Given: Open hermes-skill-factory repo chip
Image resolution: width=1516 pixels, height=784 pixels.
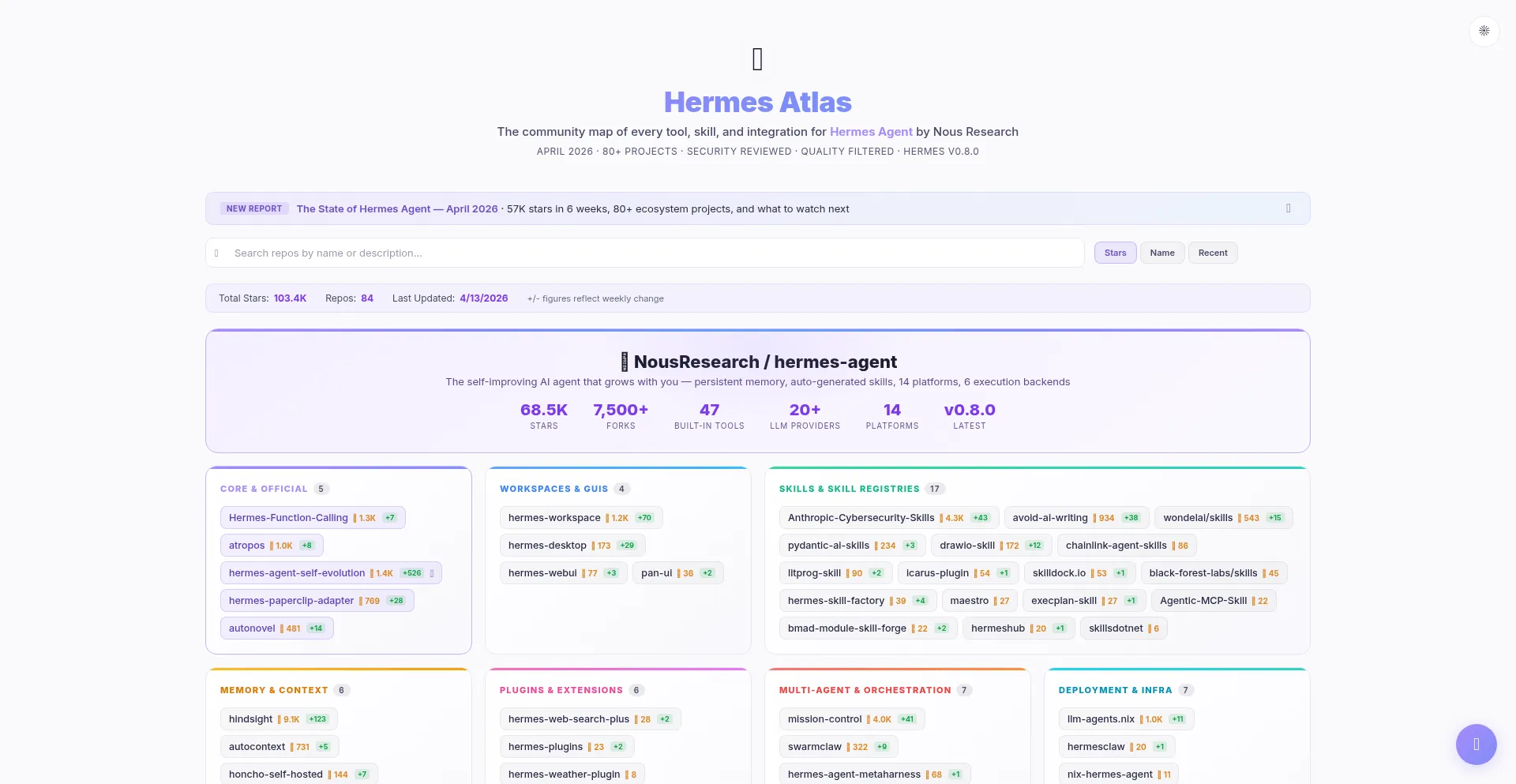Looking at the screenshot, I should pyautogui.click(x=858, y=601).
